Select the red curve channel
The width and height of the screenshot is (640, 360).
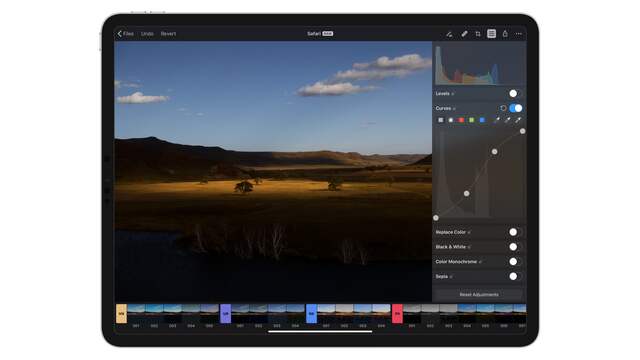coord(461,120)
